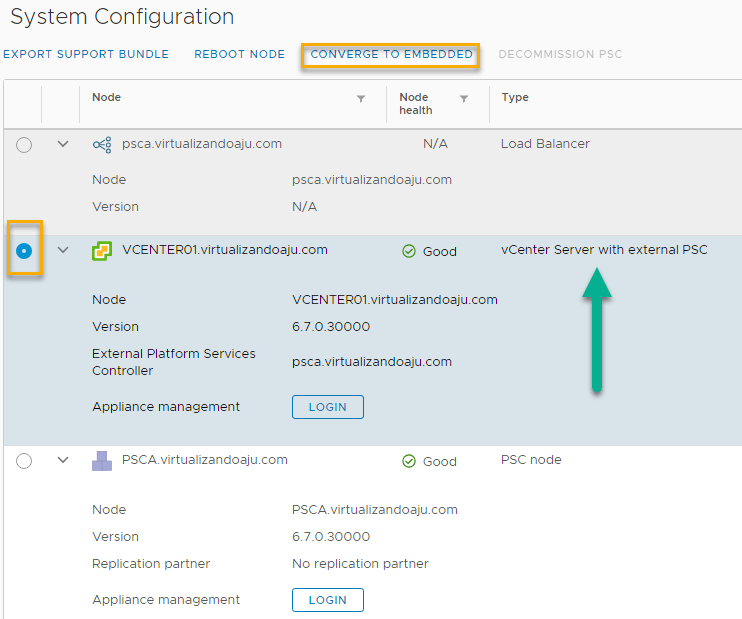Collapse the psca load balancer row details
The height and width of the screenshot is (619, 742).
63,144
